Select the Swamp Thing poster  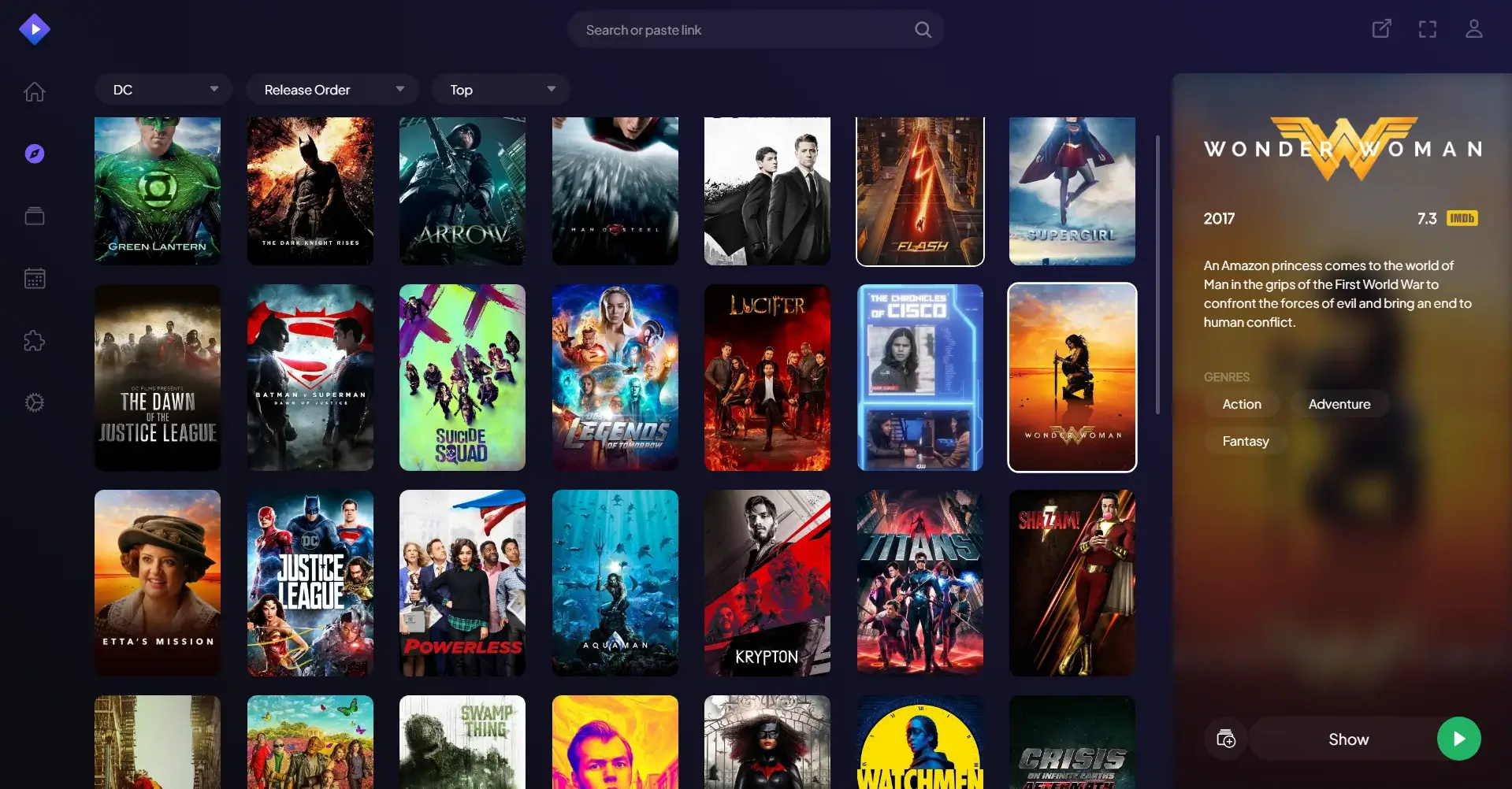tap(463, 742)
